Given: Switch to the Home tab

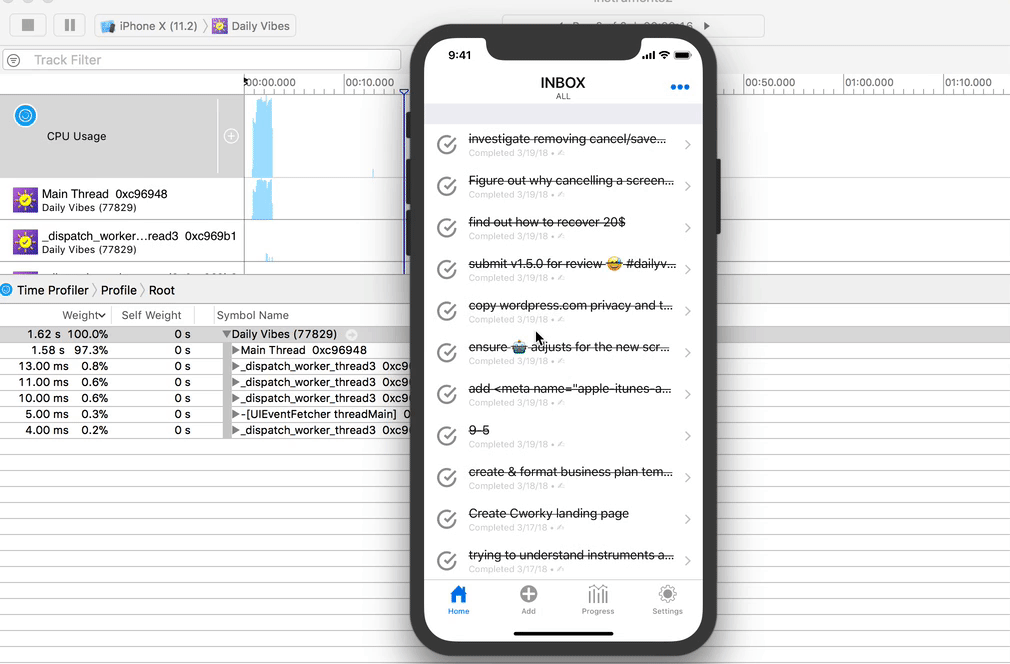Looking at the screenshot, I should tap(459, 600).
